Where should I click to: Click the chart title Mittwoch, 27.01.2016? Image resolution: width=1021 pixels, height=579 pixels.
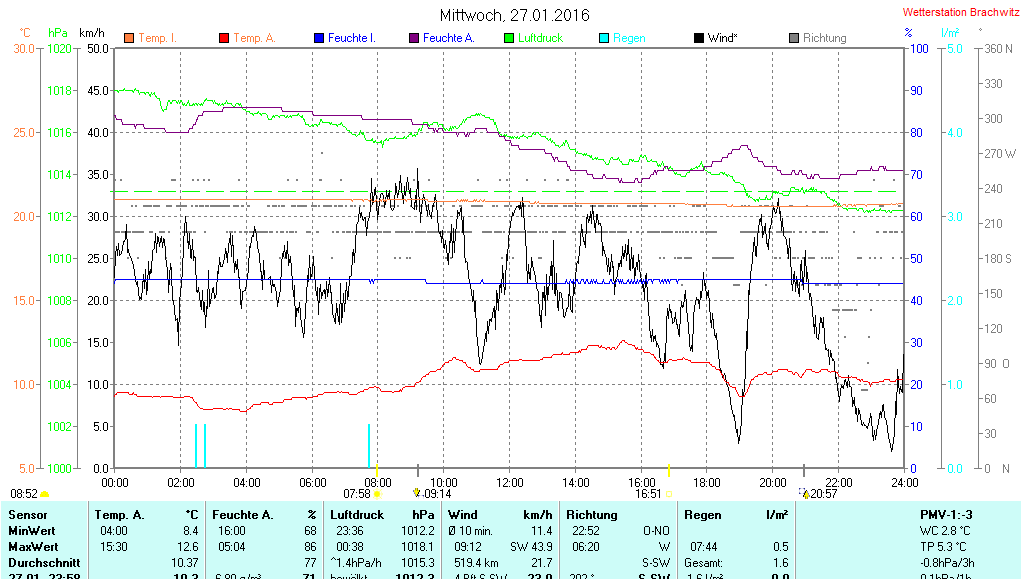[x=514, y=15]
